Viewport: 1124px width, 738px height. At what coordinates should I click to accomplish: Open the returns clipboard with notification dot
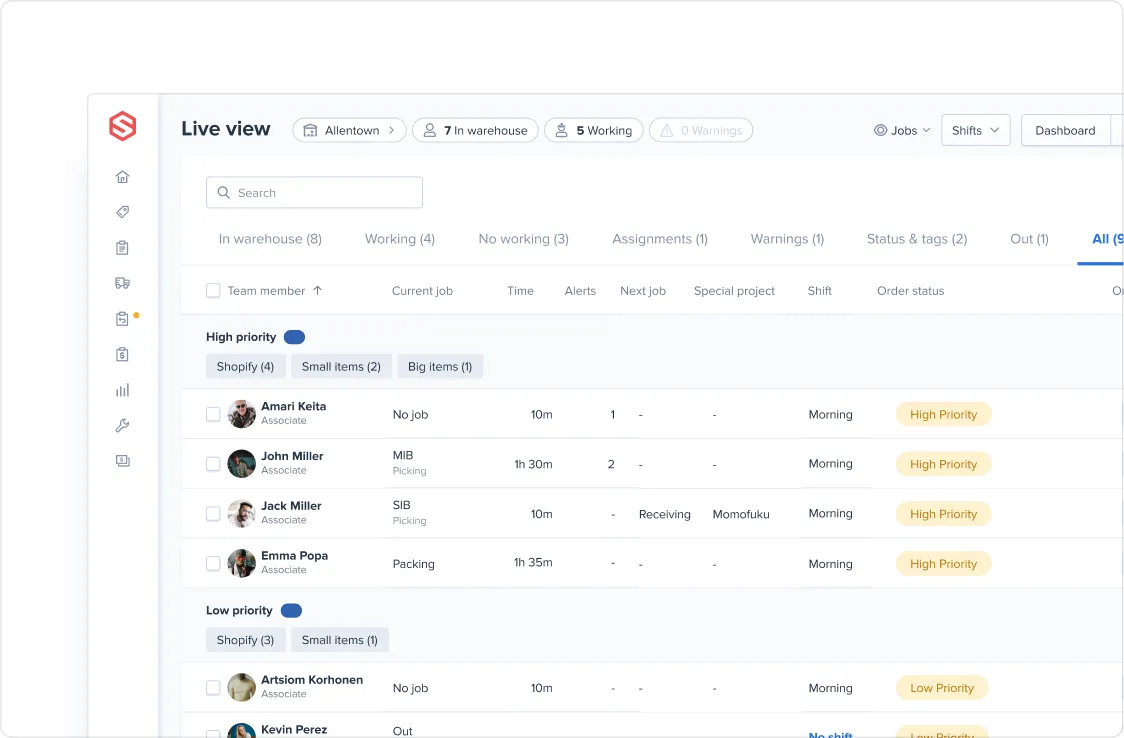tap(122, 318)
